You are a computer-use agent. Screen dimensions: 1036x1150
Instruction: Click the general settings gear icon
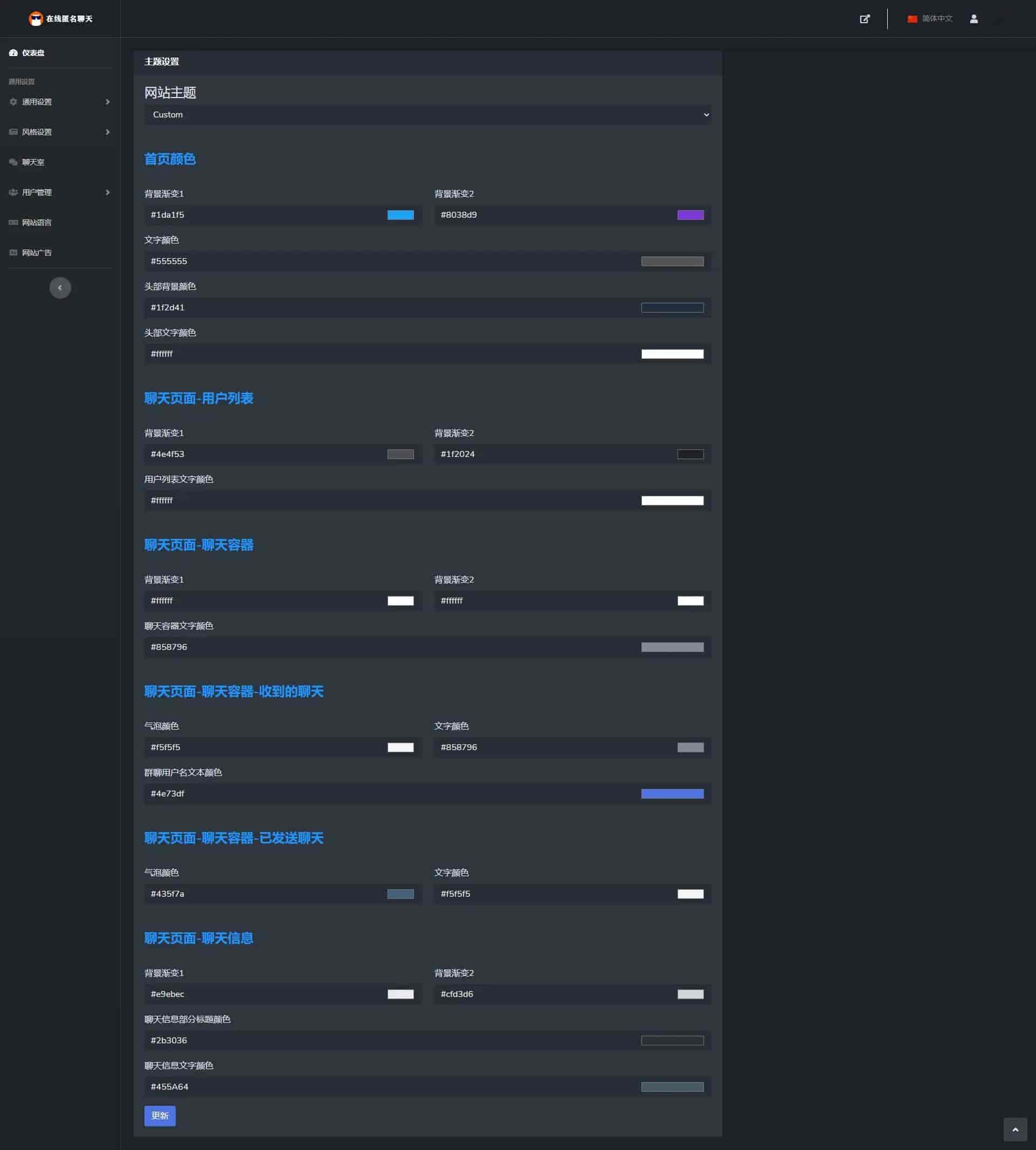(13, 102)
